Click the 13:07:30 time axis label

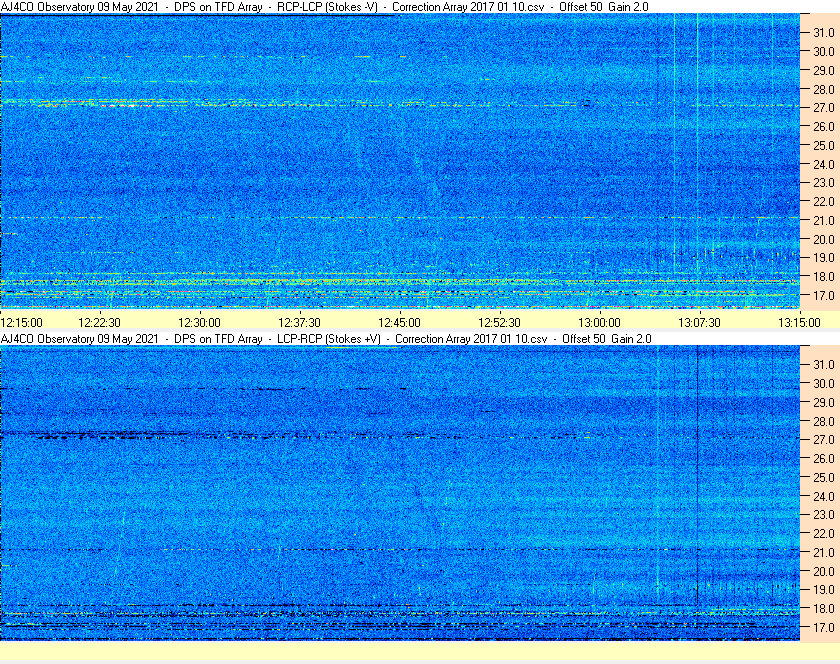pyautogui.click(x=699, y=323)
